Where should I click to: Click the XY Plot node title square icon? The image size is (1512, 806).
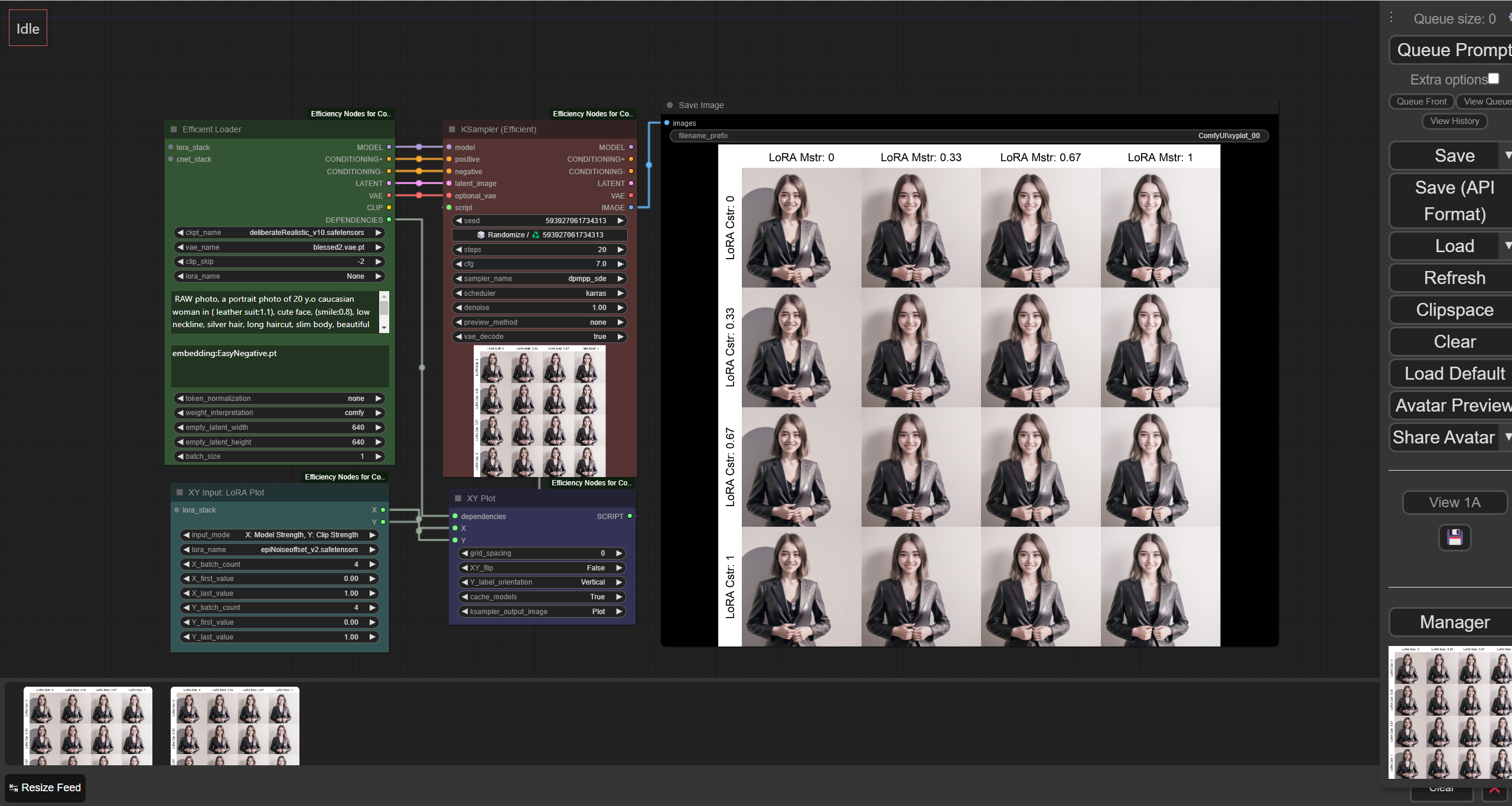point(458,498)
